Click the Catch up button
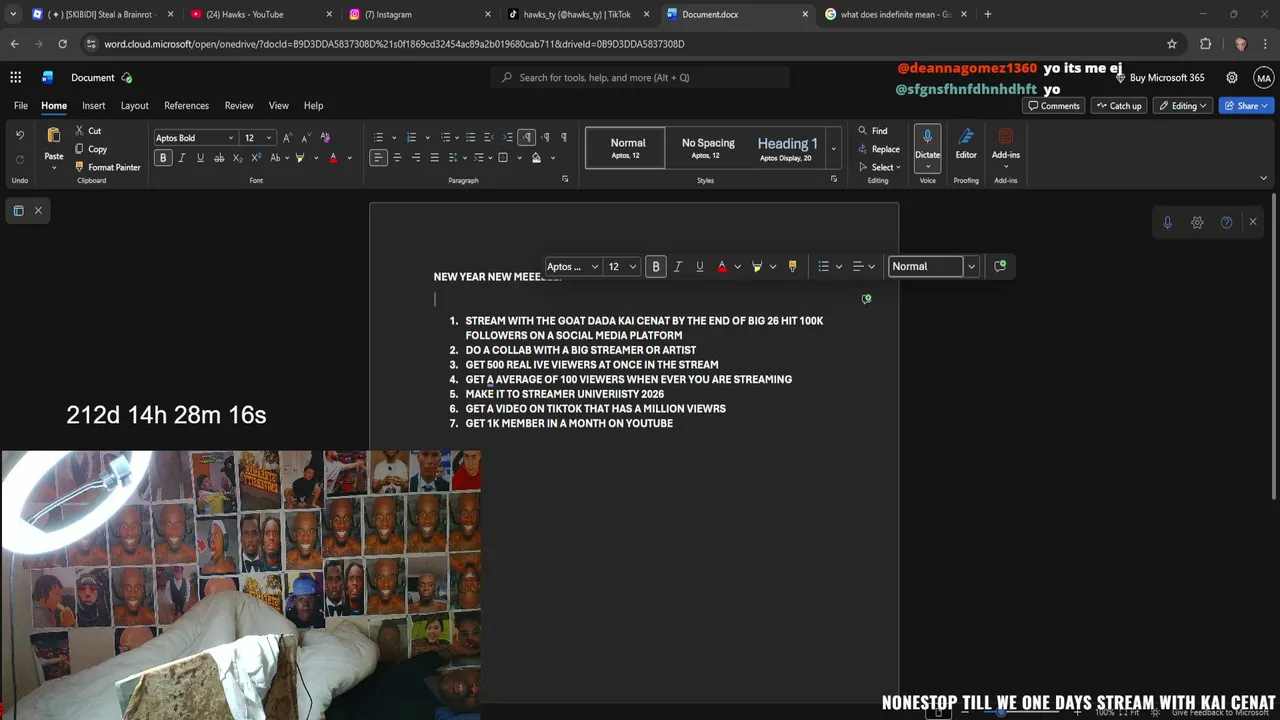Screen dimensions: 1280x720 pyautogui.click(x=1118, y=105)
